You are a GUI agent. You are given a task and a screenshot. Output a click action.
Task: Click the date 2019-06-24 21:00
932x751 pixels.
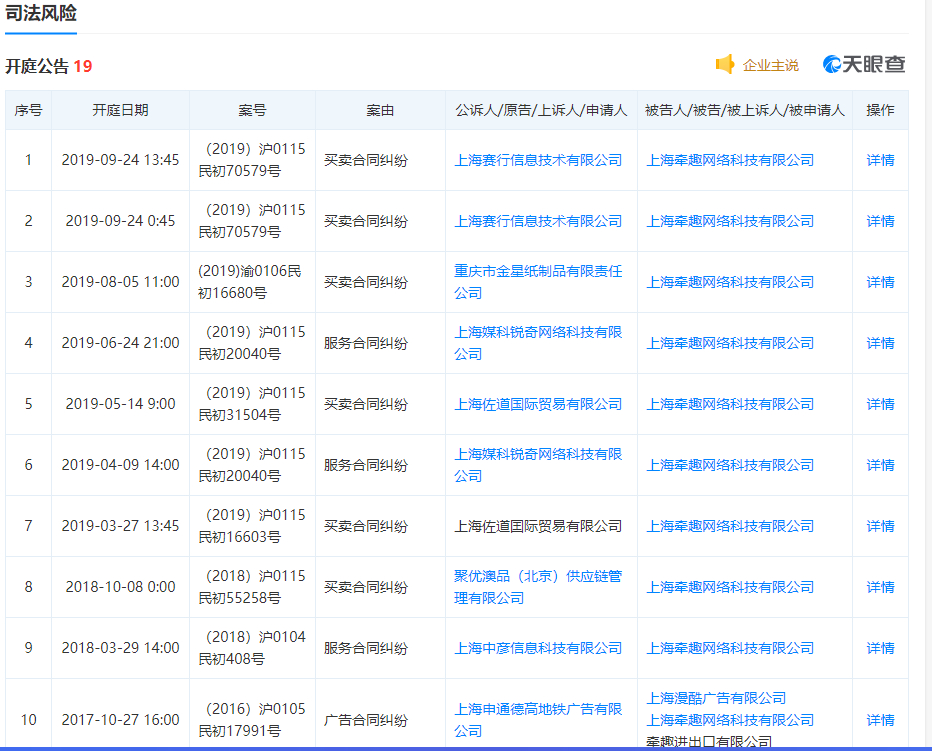pyautogui.click(x=120, y=343)
